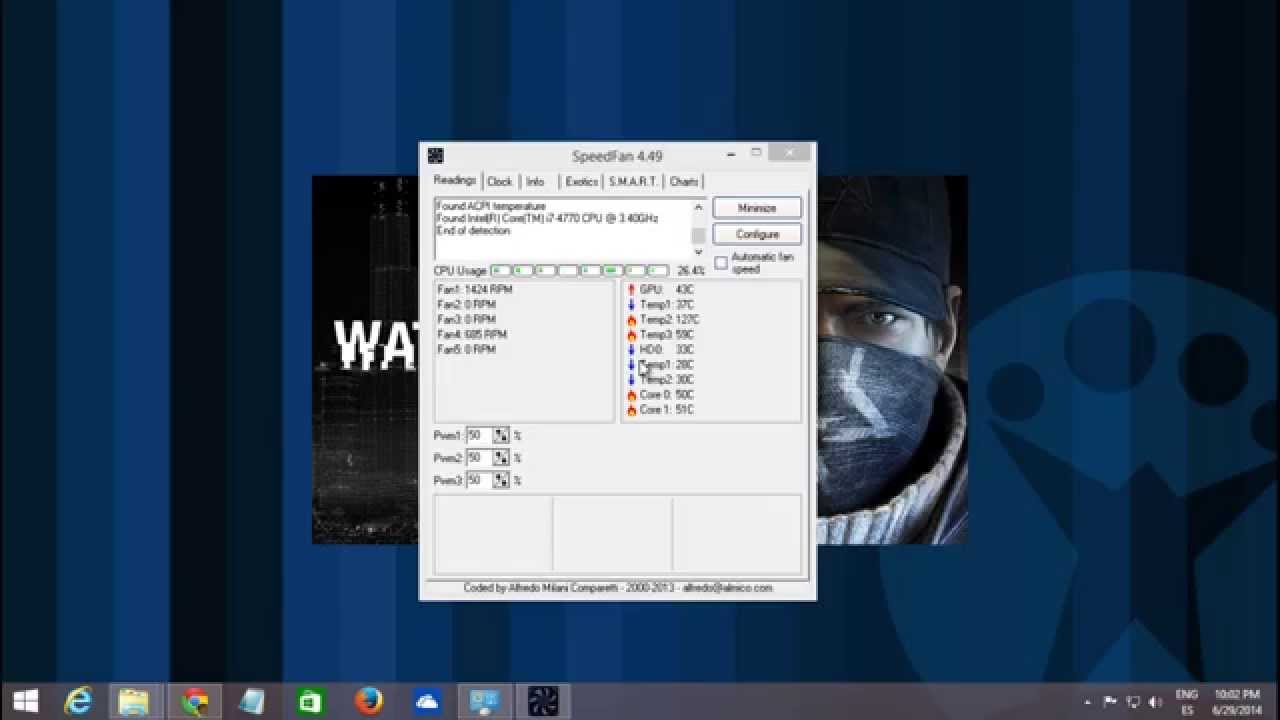Launch Firefox from the taskbar

click(368, 701)
